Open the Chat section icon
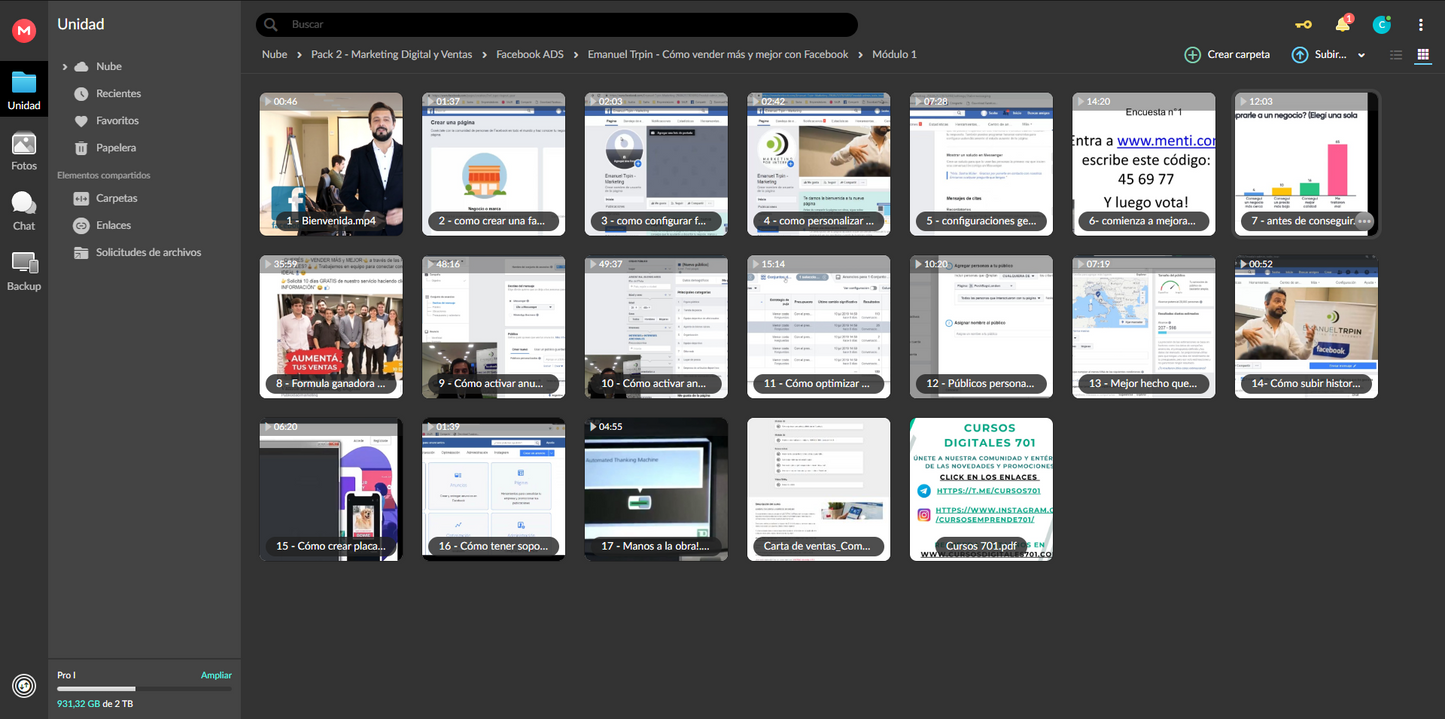This screenshot has width=1445, height=719. click(24, 204)
